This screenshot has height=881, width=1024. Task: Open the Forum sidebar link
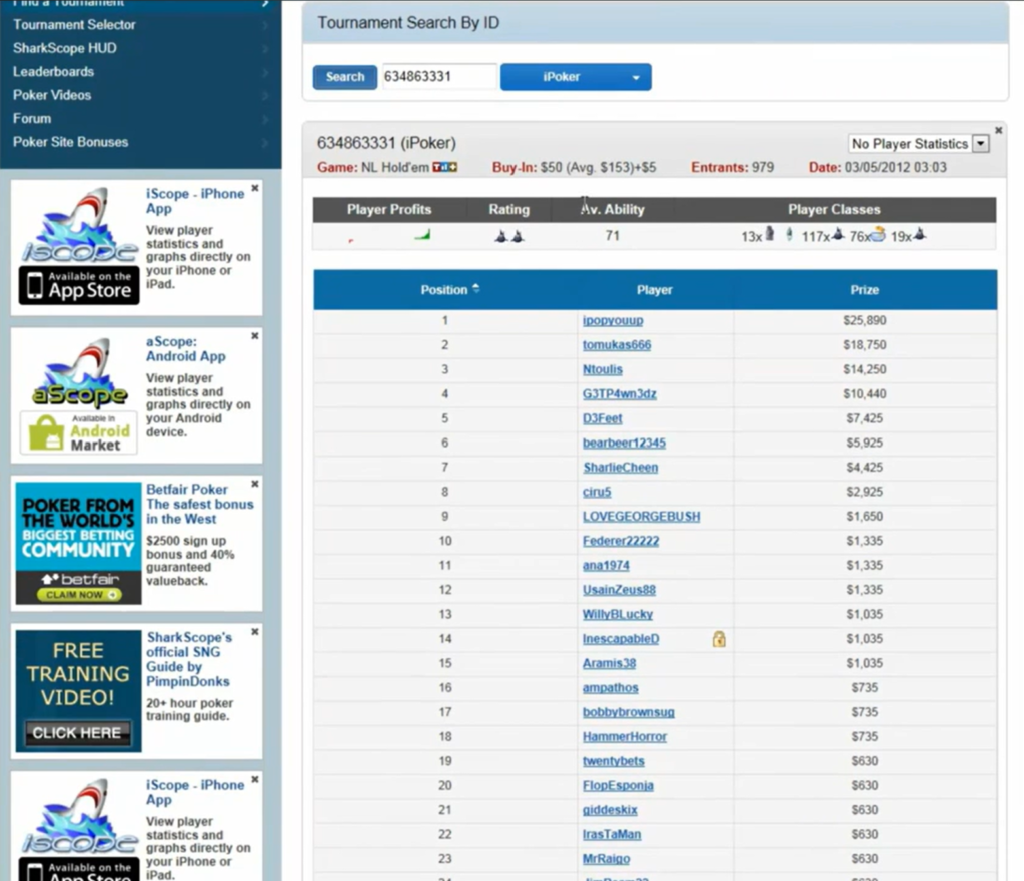point(32,119)
